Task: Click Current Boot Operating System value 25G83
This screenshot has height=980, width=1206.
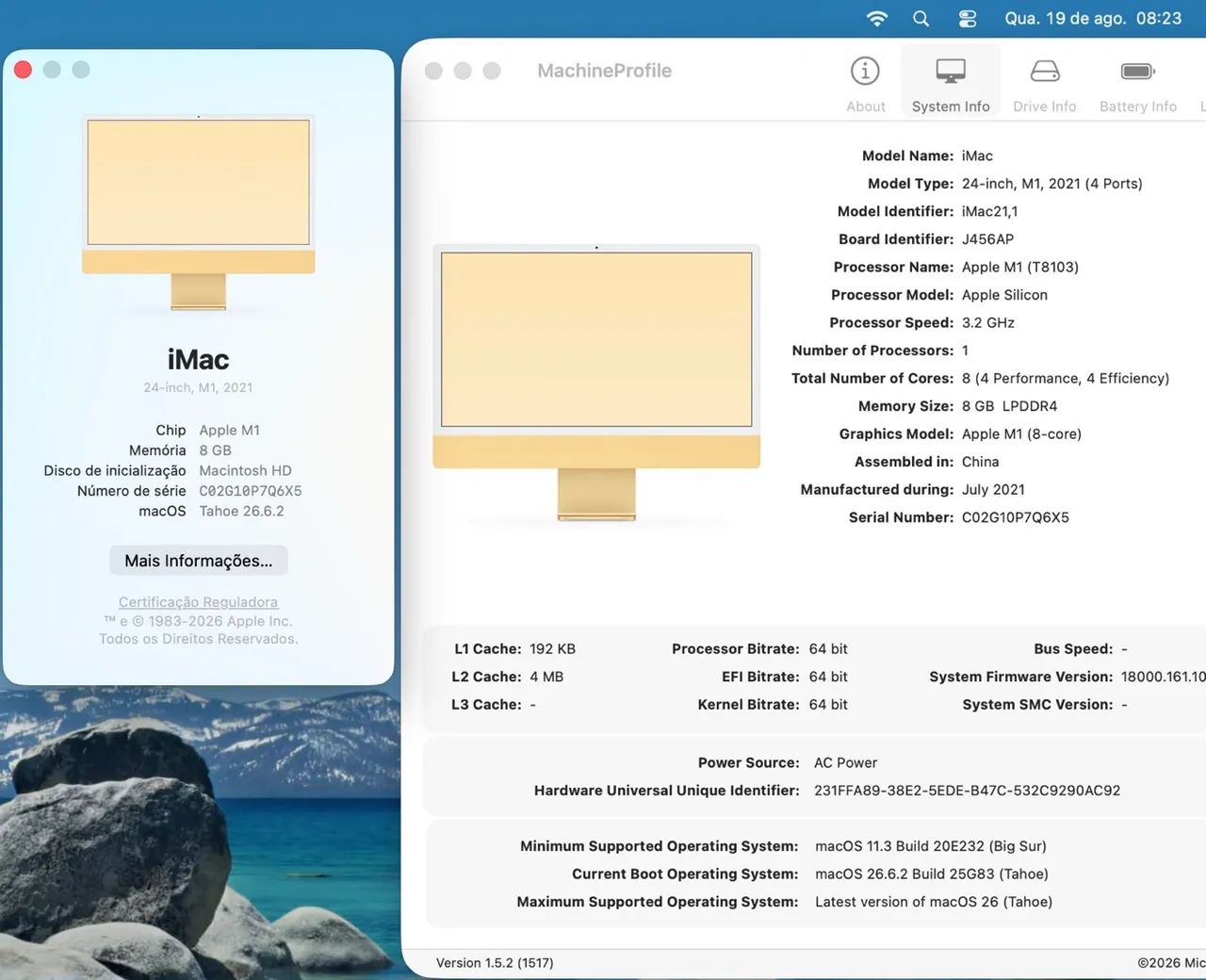Action: click(x=932, y=874)
